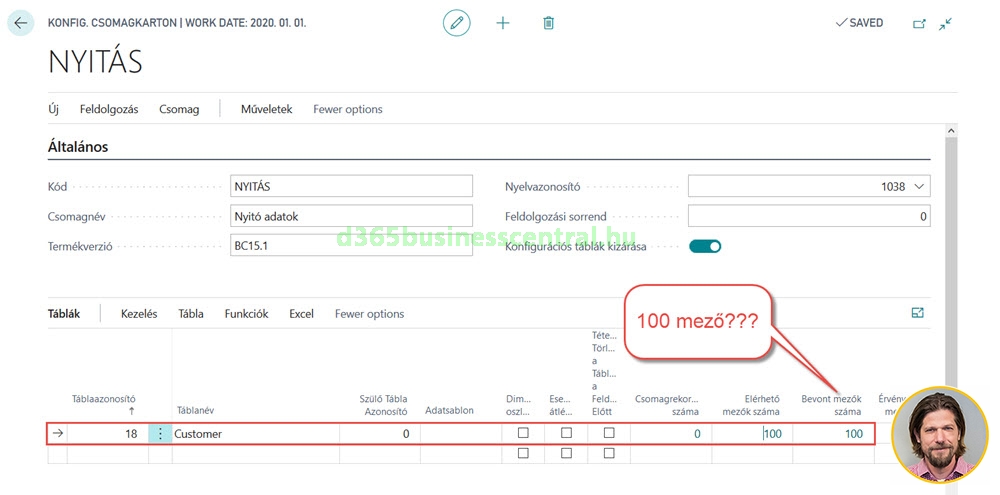1000x495 pixels.
Task: Click the trash delete icon
Action: coord(548,22)
